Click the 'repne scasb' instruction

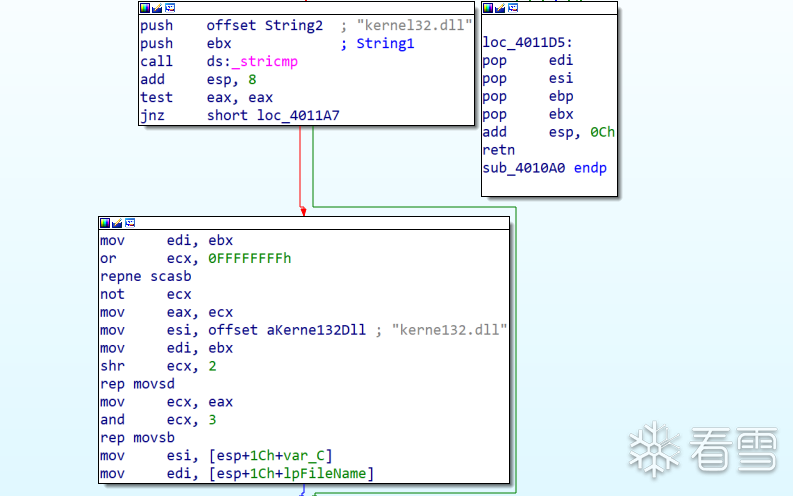click(146, 277)
